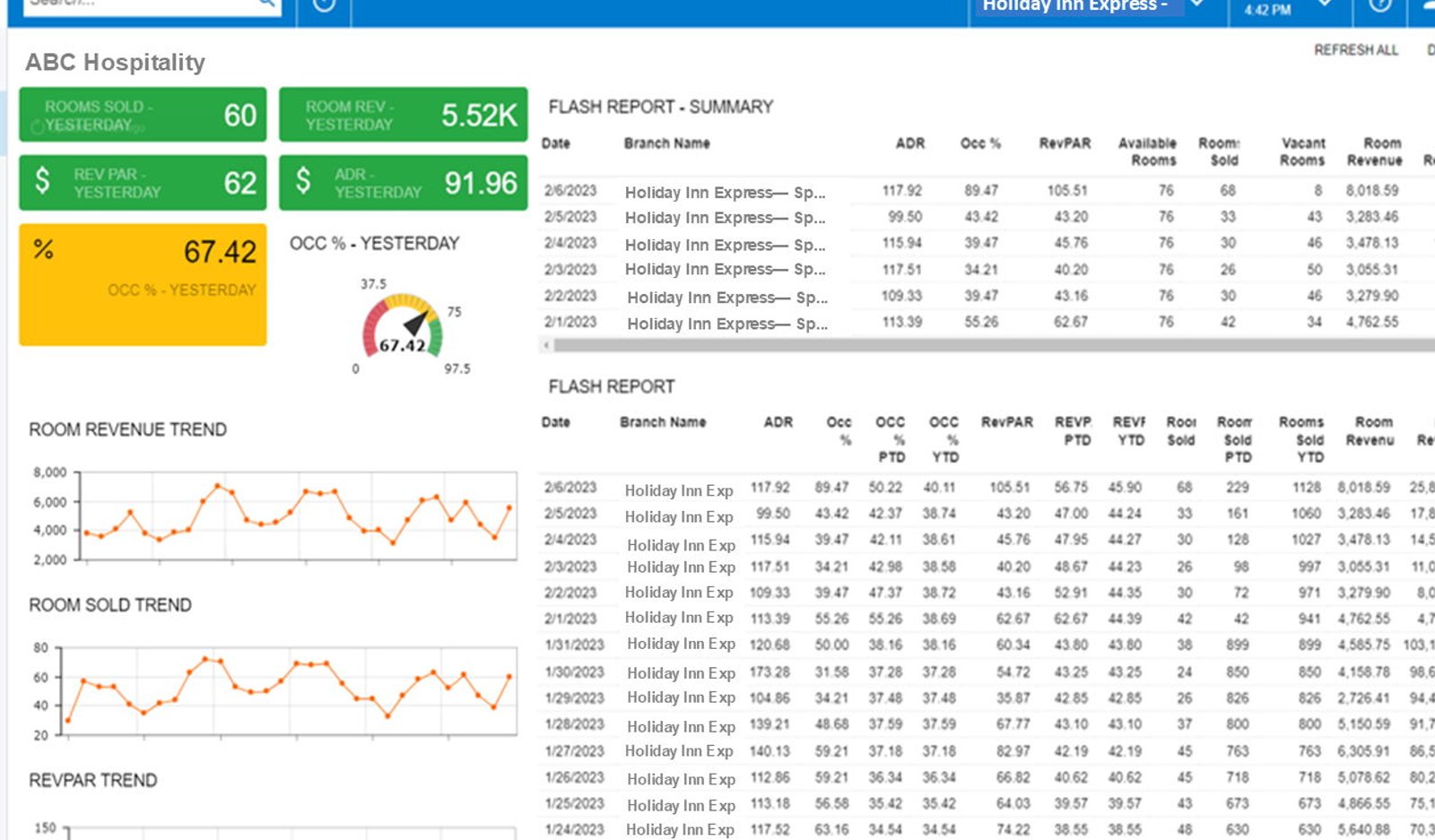Select the 2/5/2023 row in summary table

pos(987,217)
